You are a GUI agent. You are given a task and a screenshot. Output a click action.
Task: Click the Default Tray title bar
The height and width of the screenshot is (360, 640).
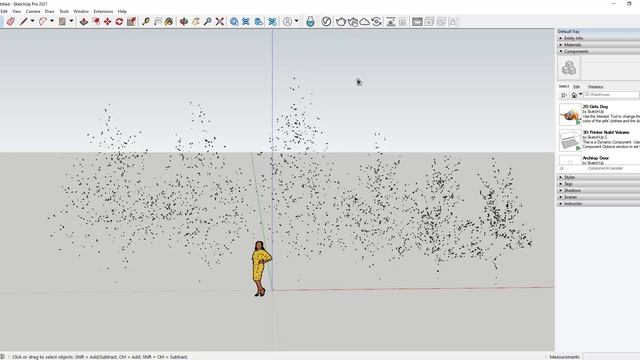coord(598,31)
